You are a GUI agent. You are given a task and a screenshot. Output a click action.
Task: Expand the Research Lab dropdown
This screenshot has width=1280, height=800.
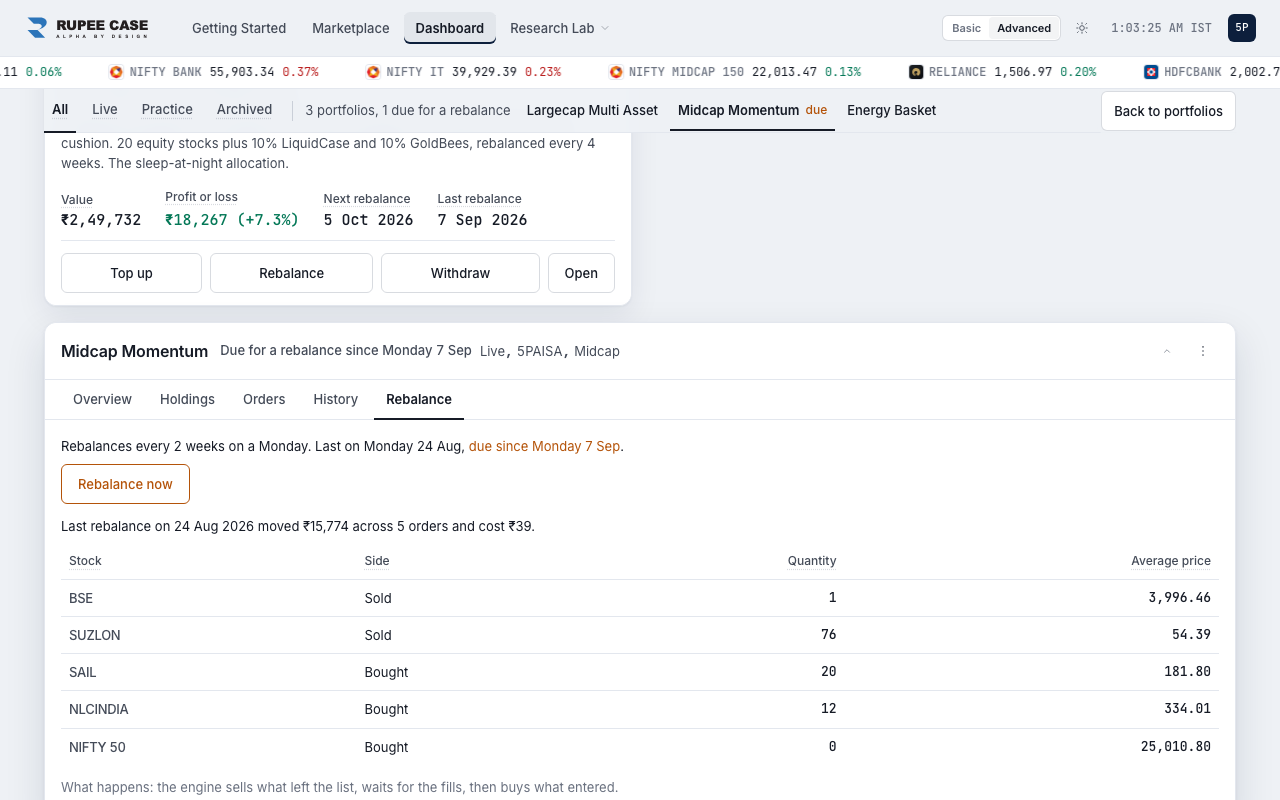click(560, 28)
